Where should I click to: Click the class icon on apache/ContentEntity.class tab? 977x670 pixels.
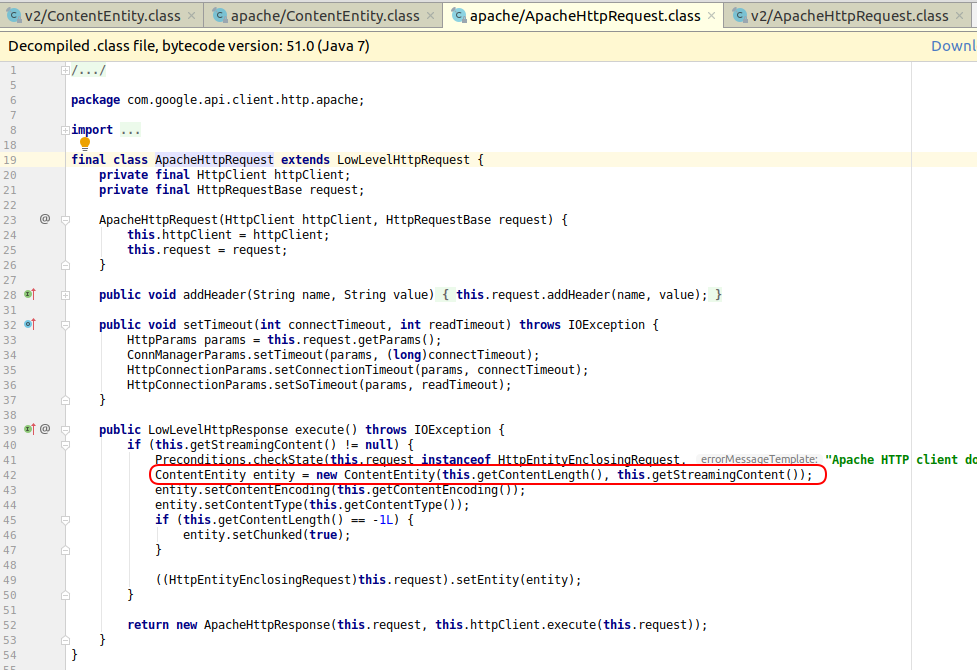(x=219, y=15)
